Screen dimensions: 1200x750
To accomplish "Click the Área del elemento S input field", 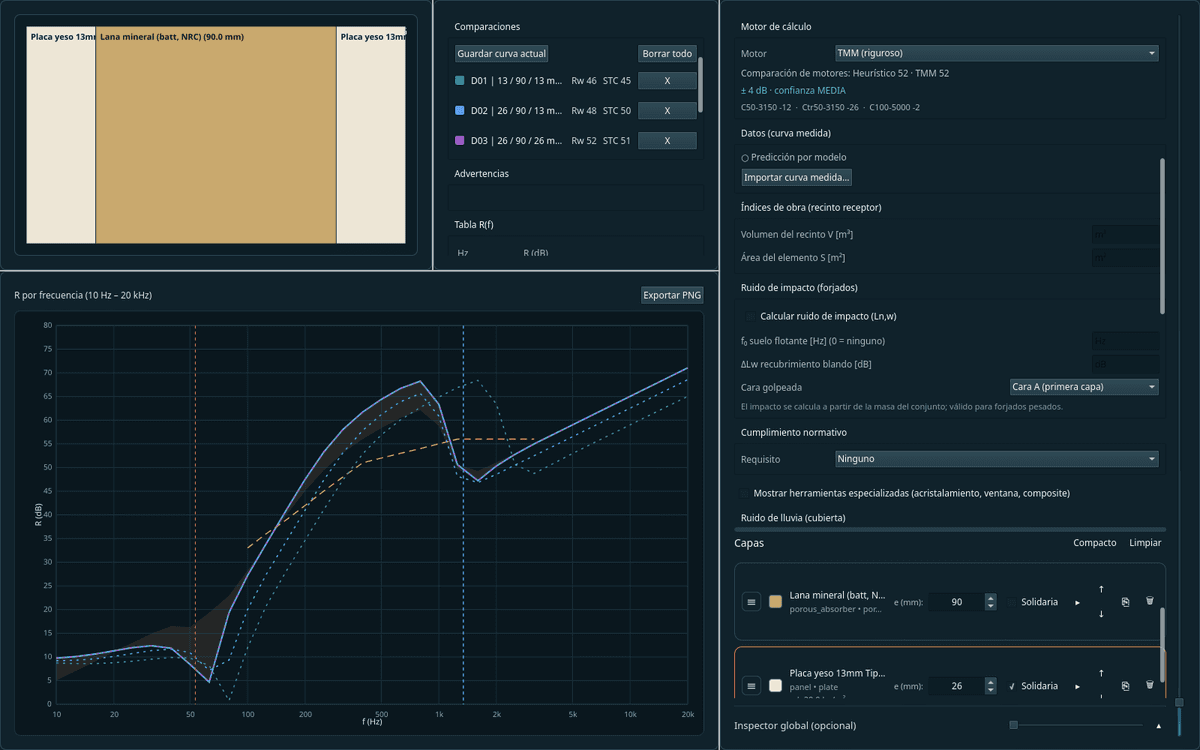I will pos(1125,259).
